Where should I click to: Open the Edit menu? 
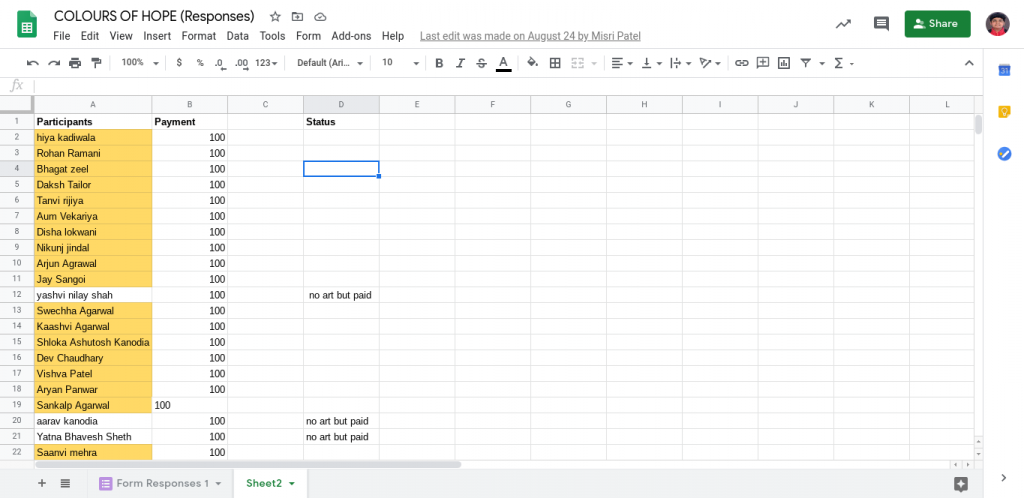pos(90,36)
